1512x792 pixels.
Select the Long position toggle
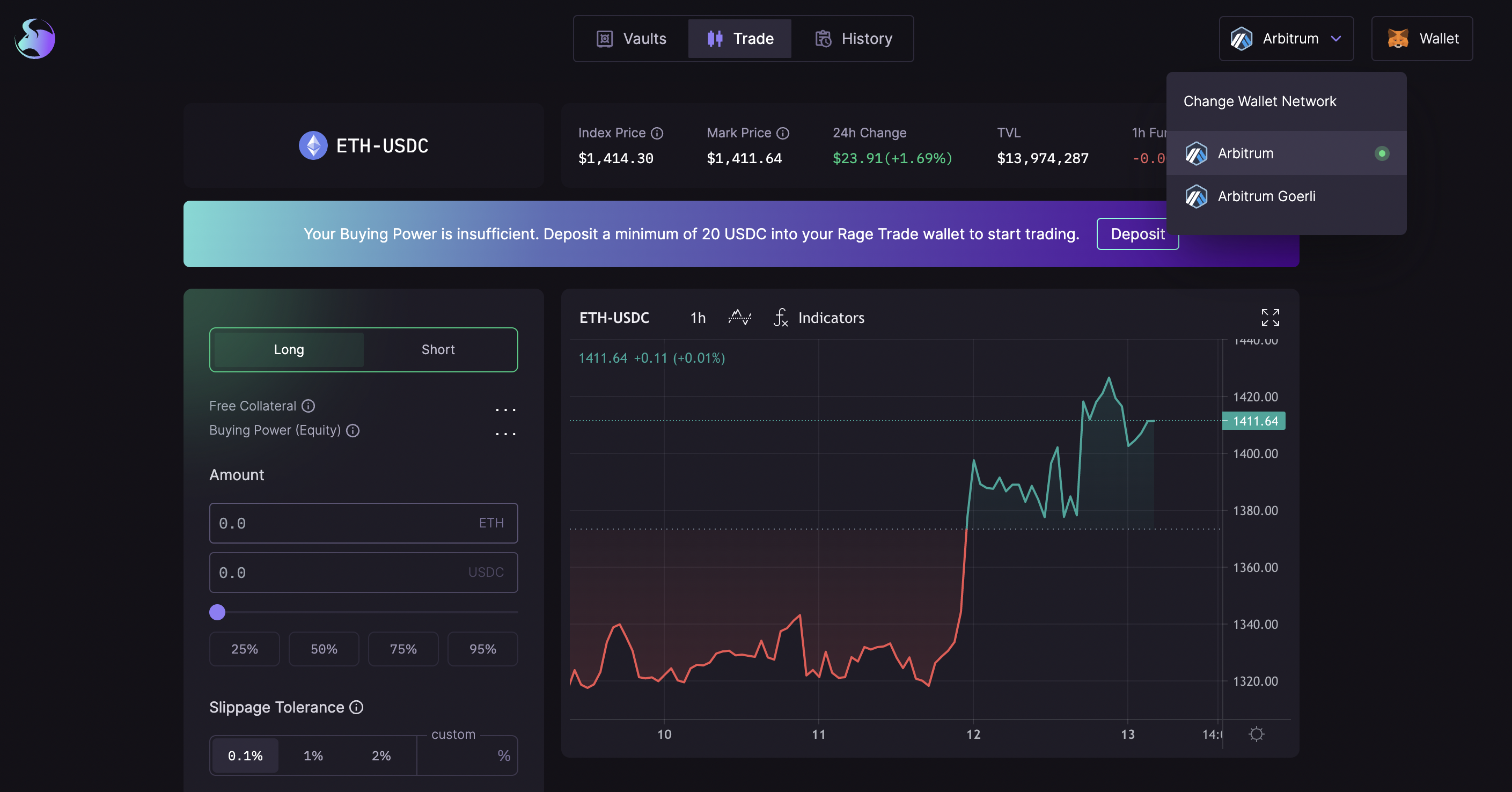pos(289,349)
